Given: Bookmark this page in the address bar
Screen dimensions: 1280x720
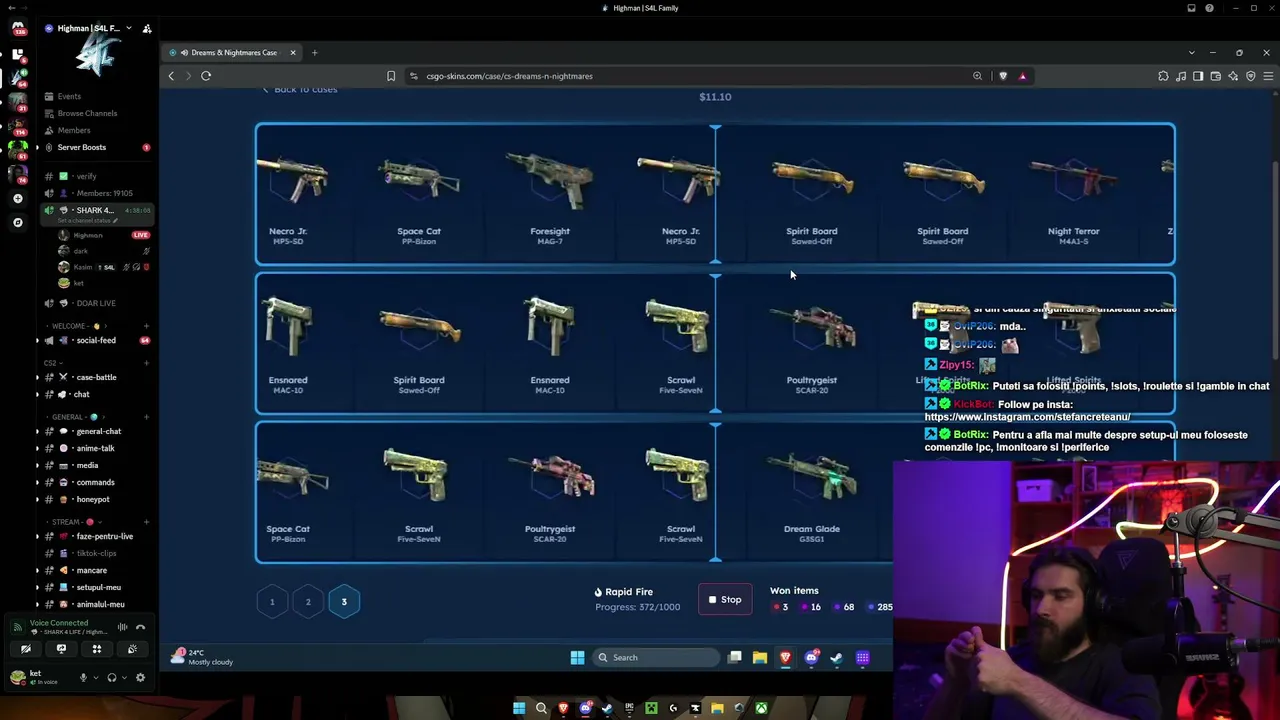Looking at the screenshot, I should tap(391, 76).
